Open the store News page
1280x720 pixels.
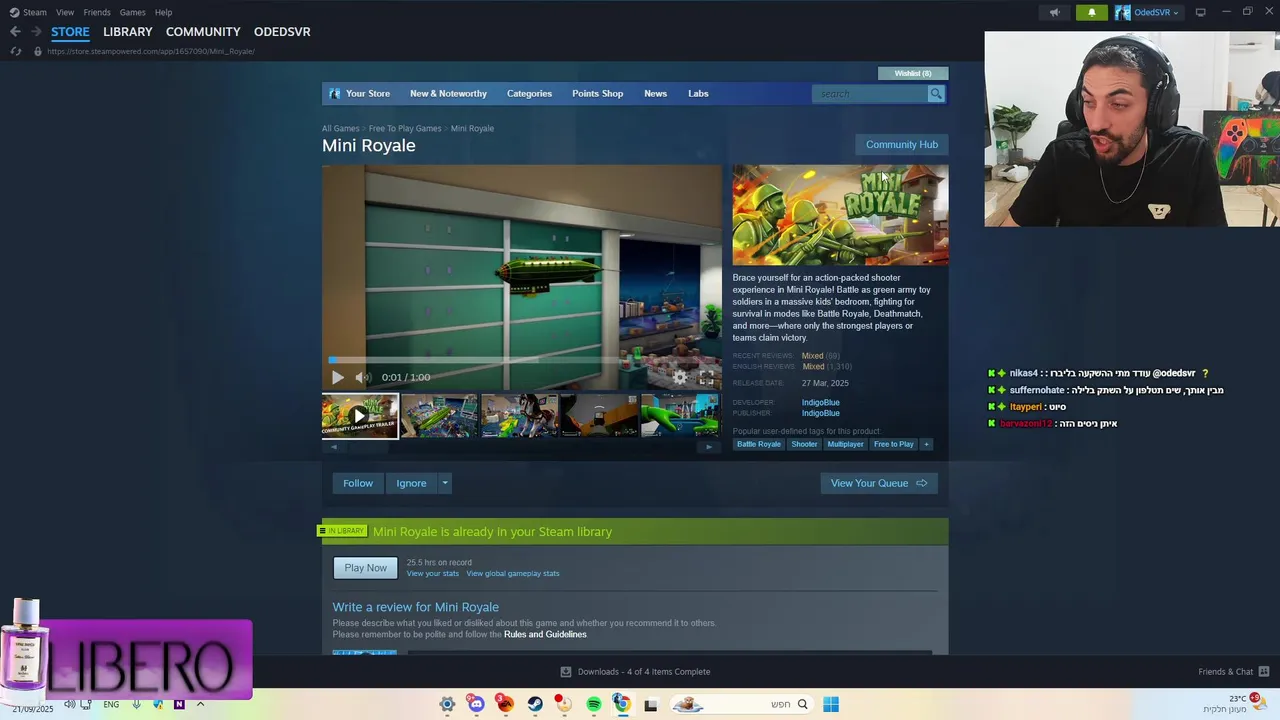[655, 94]
